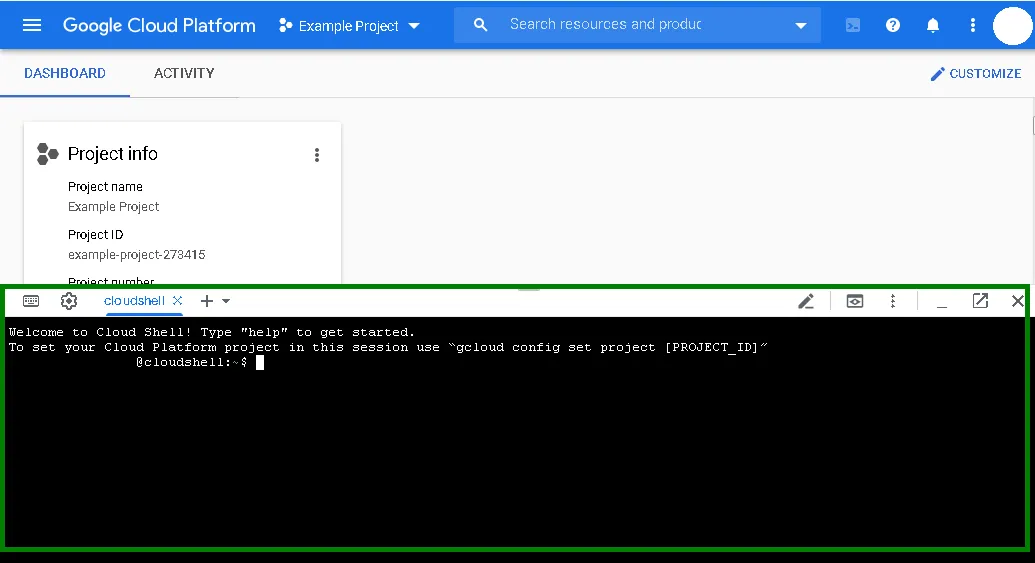The image size is (1035, 563).
Task: Open Cloud Shell web preview icon
Action: (x=855, y=301)
